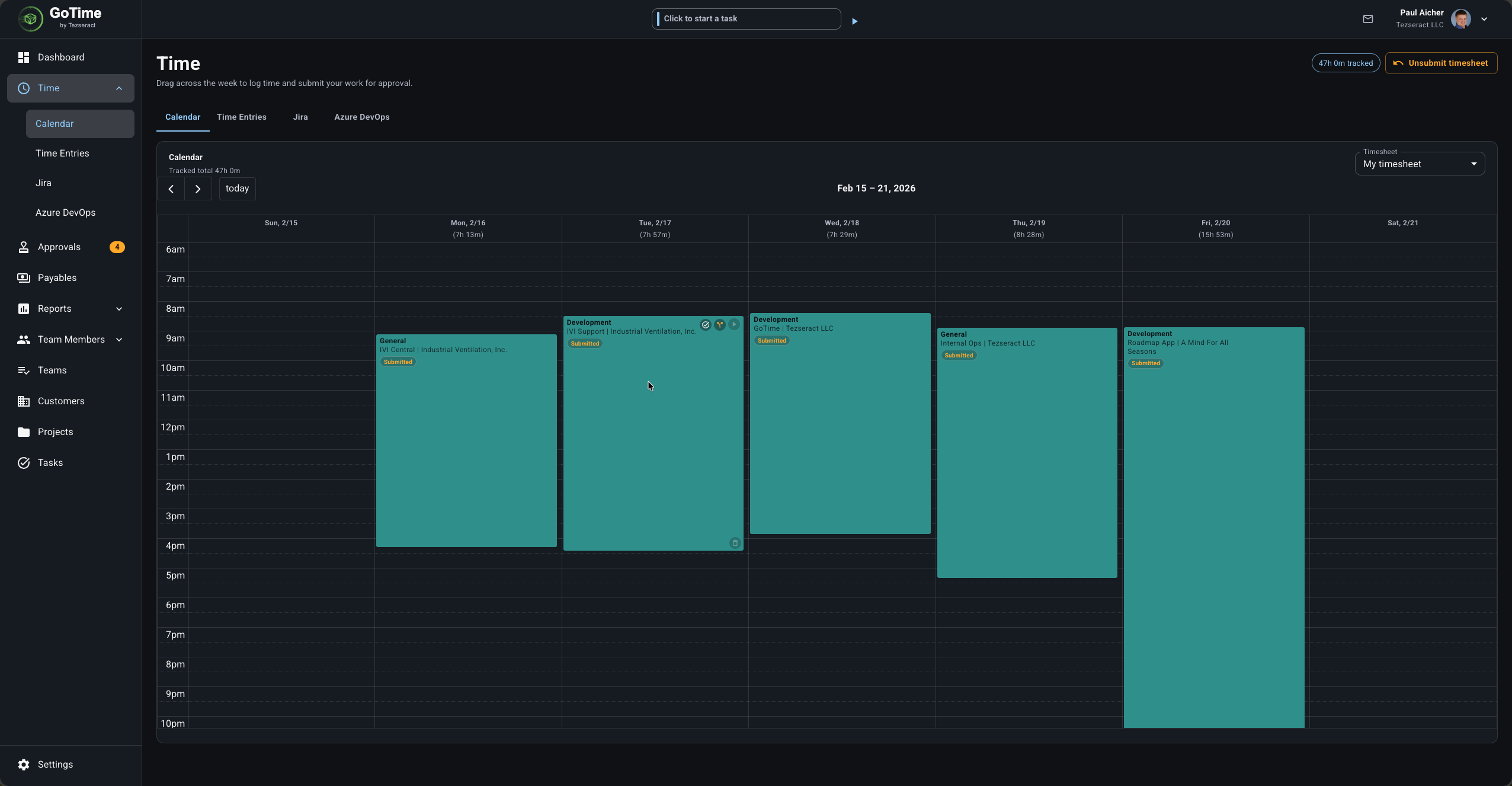Click the Approvals count badge 4
Image resolution: width=1512 pixels, height=786 pixels.
point(117,247)
